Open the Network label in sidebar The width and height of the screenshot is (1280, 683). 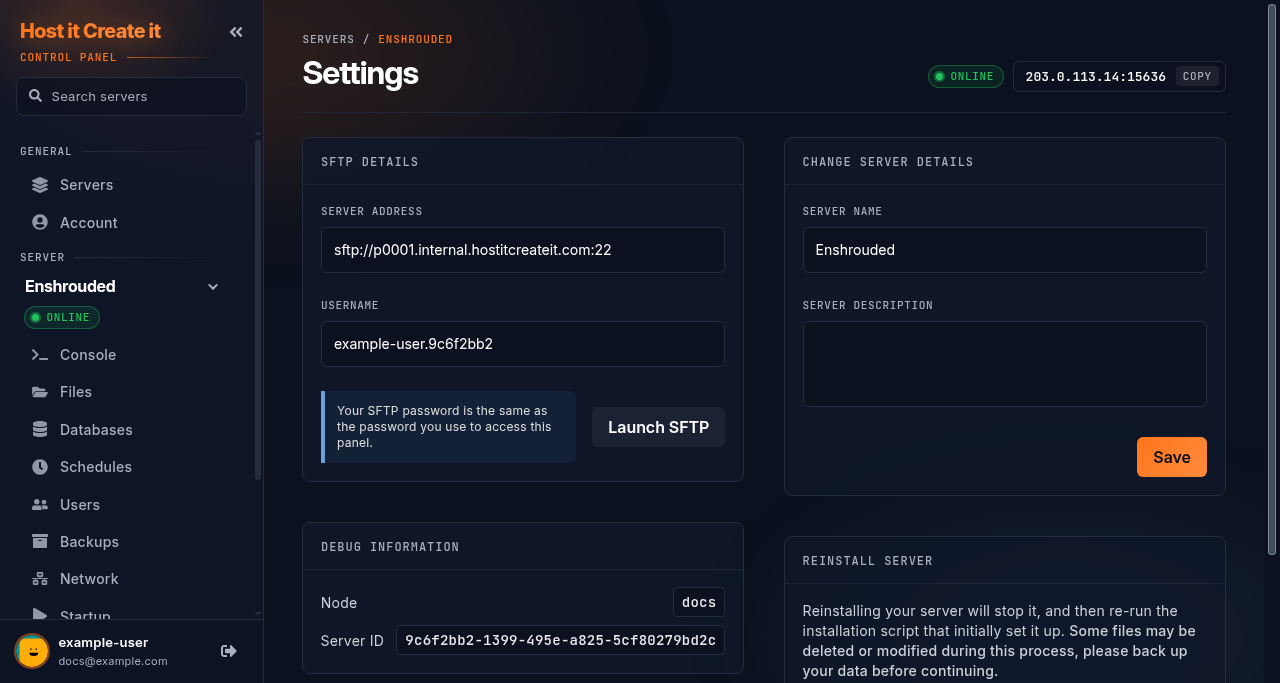click(89, 579)
